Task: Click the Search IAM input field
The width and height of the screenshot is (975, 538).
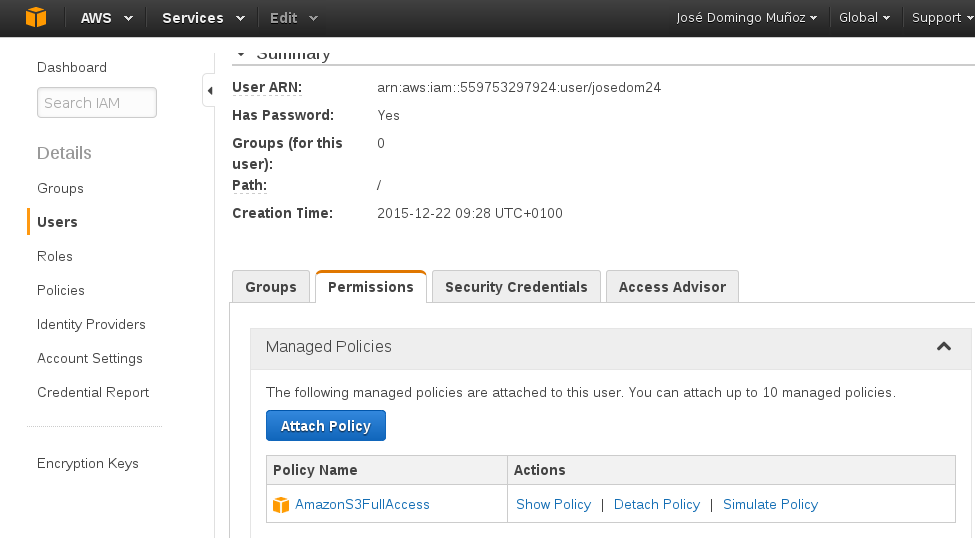Action: point(97,103)
